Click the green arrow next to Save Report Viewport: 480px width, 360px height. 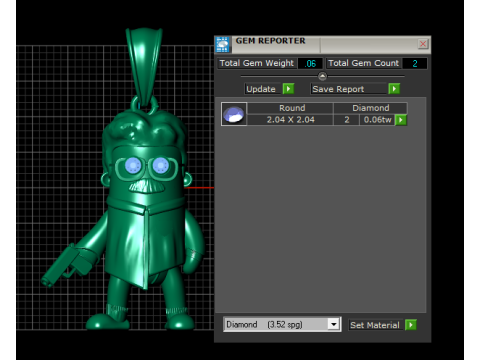tap(394, 89)
